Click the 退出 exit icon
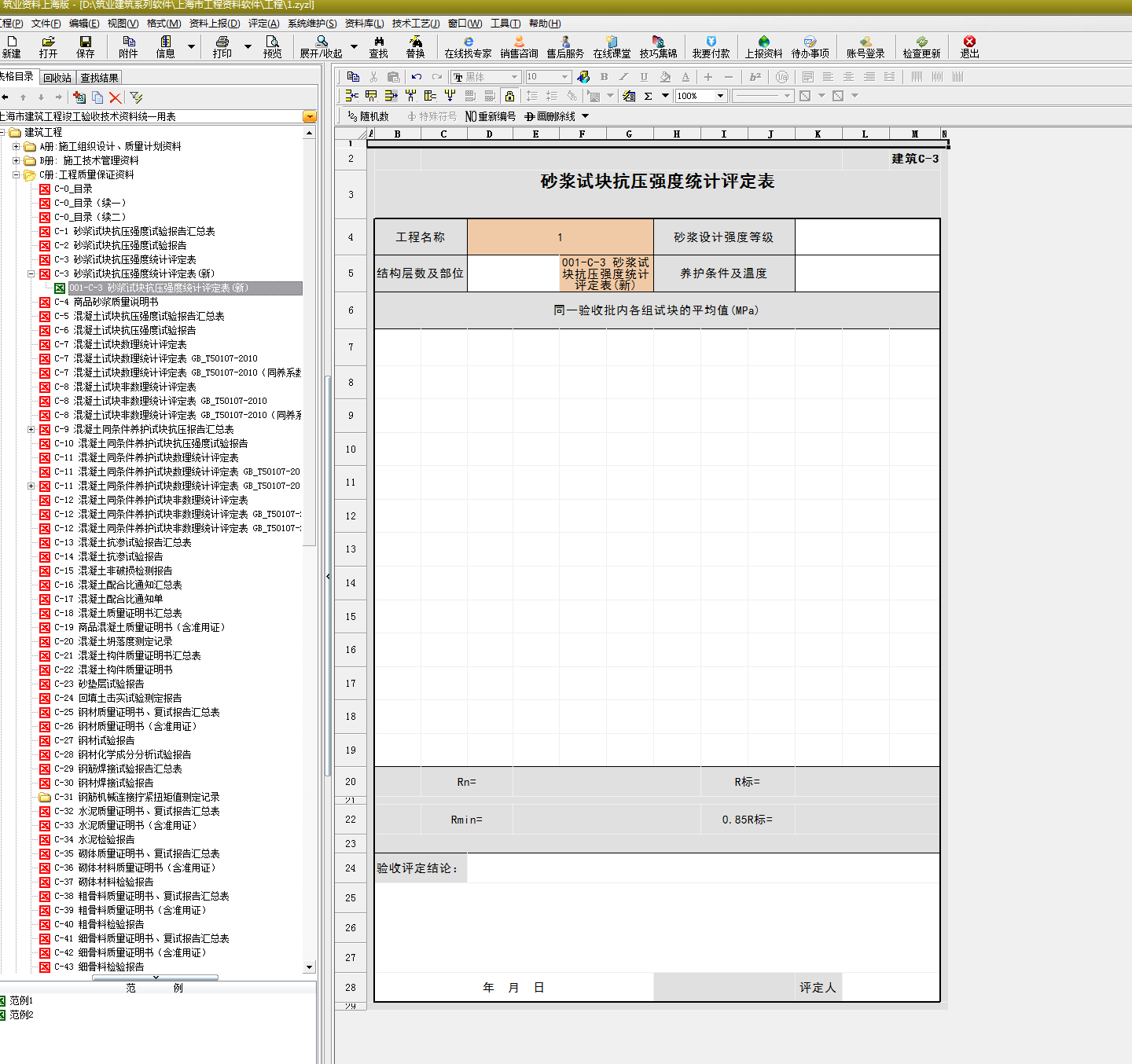Image resolution: width=1132 pixels, height=1064 pixels. (969, 47)
